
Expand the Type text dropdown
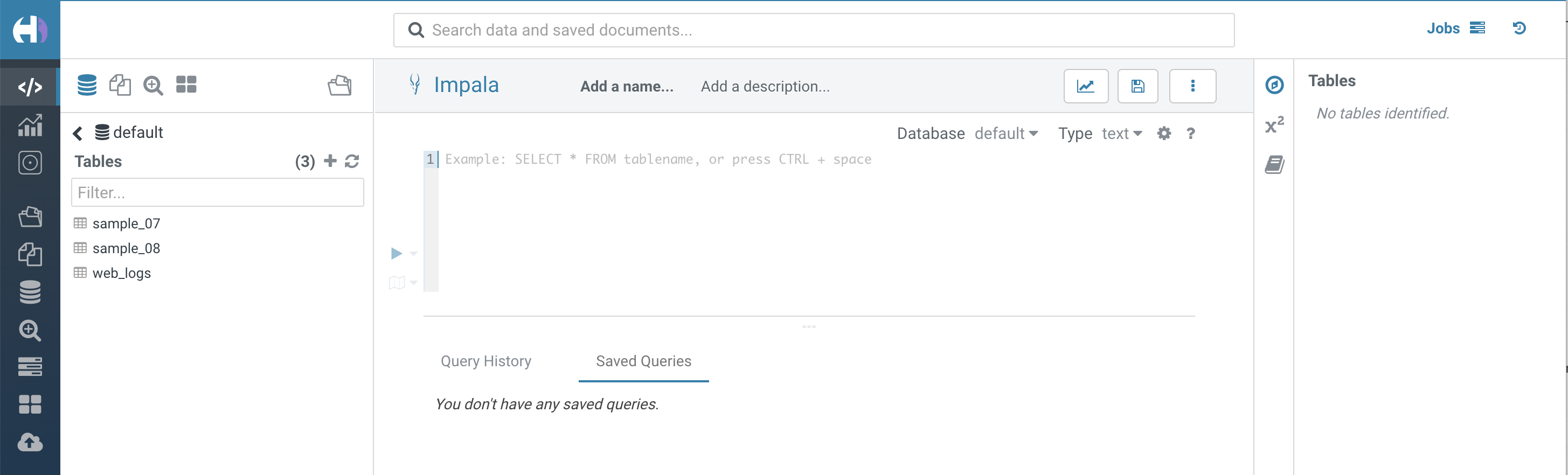pyautogui.click(x=1122, y=133)
